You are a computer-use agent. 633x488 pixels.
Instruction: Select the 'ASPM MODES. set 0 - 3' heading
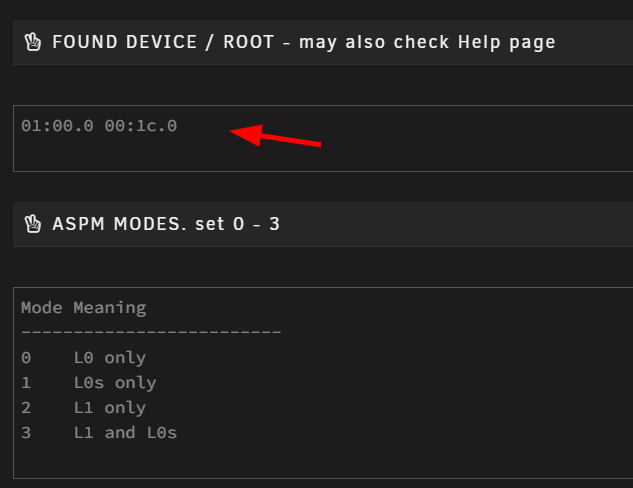pyautogui.click(x=166, y=224)
